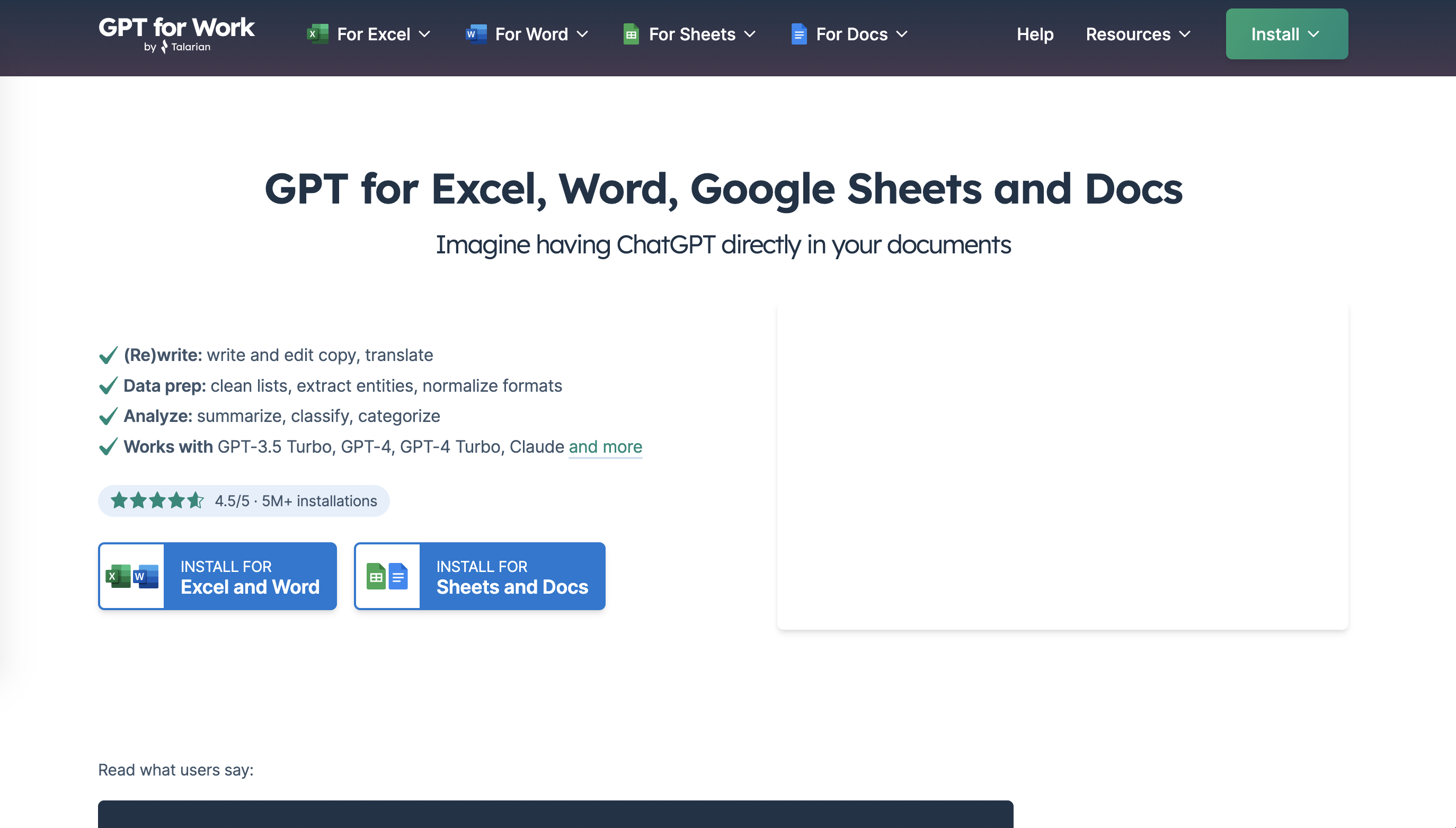Screen dimensions: 1456x828
Task: Open the Install dropdown arrow
Action: pos(1313,34)
